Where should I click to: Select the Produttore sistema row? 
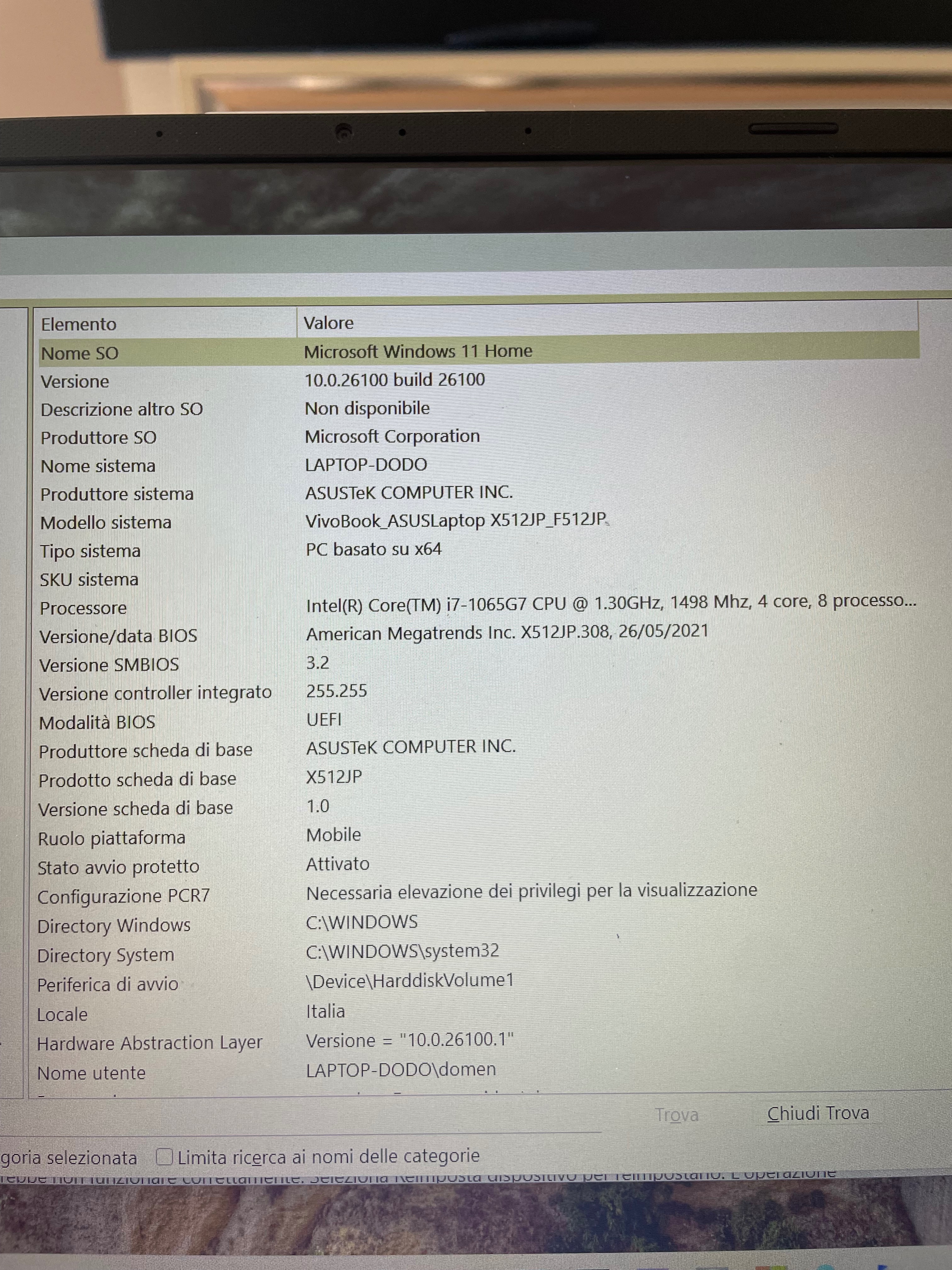click(x=117, y=494)
